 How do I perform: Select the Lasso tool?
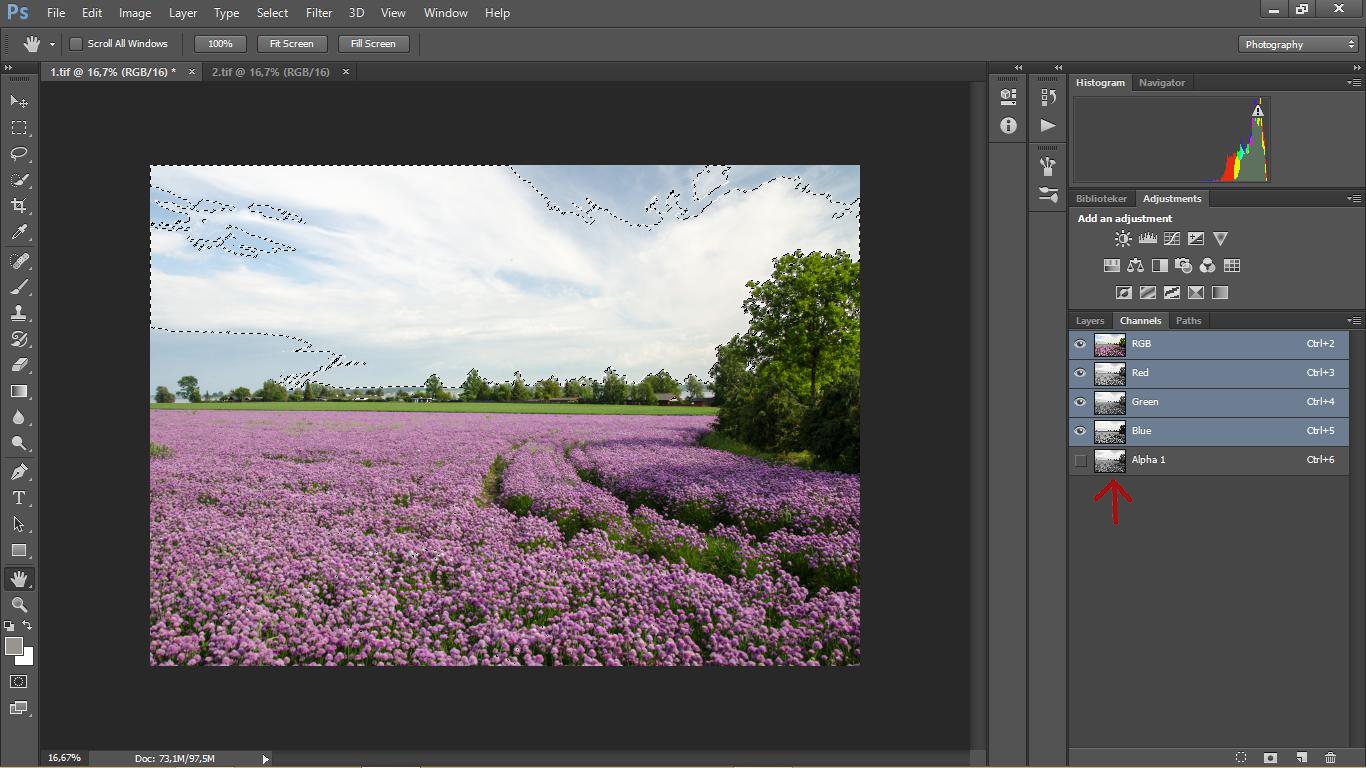(x=19, y=154)
